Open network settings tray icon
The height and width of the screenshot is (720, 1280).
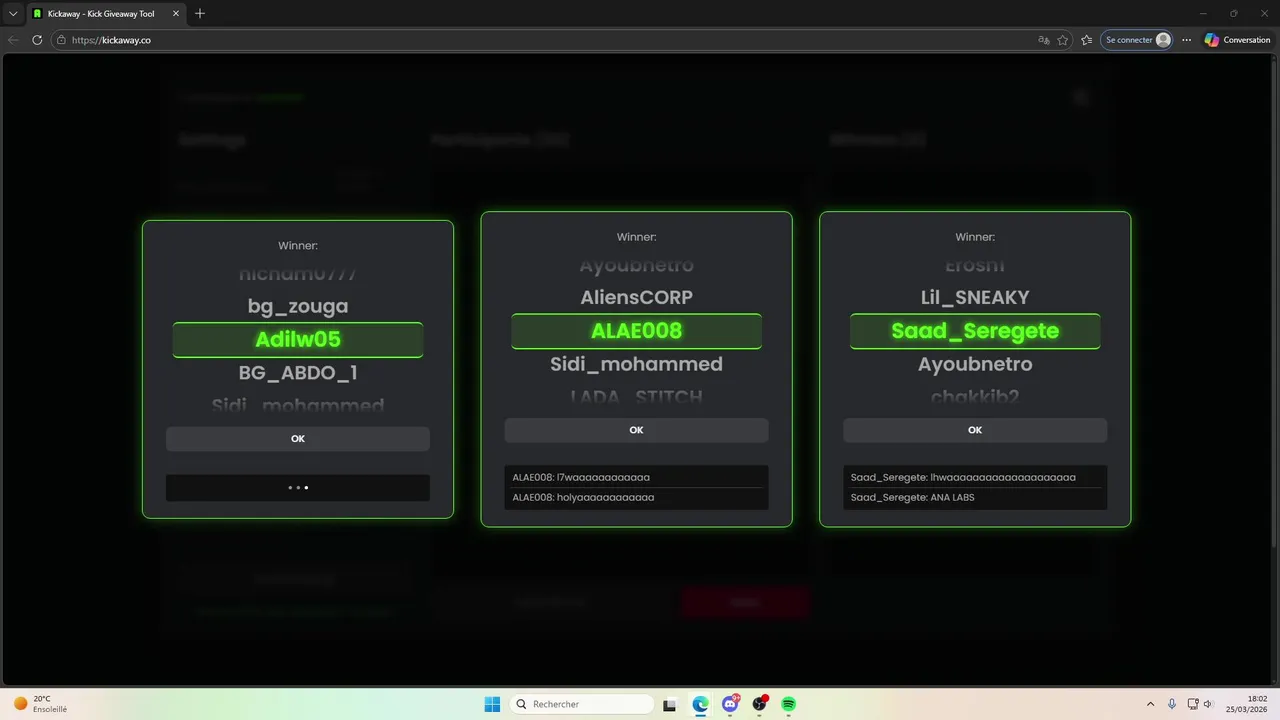1193,704
